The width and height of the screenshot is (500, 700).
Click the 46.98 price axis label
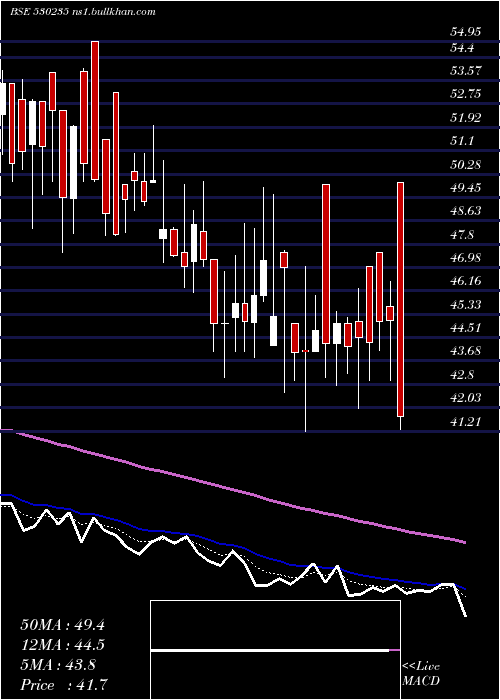coord(466,258)
